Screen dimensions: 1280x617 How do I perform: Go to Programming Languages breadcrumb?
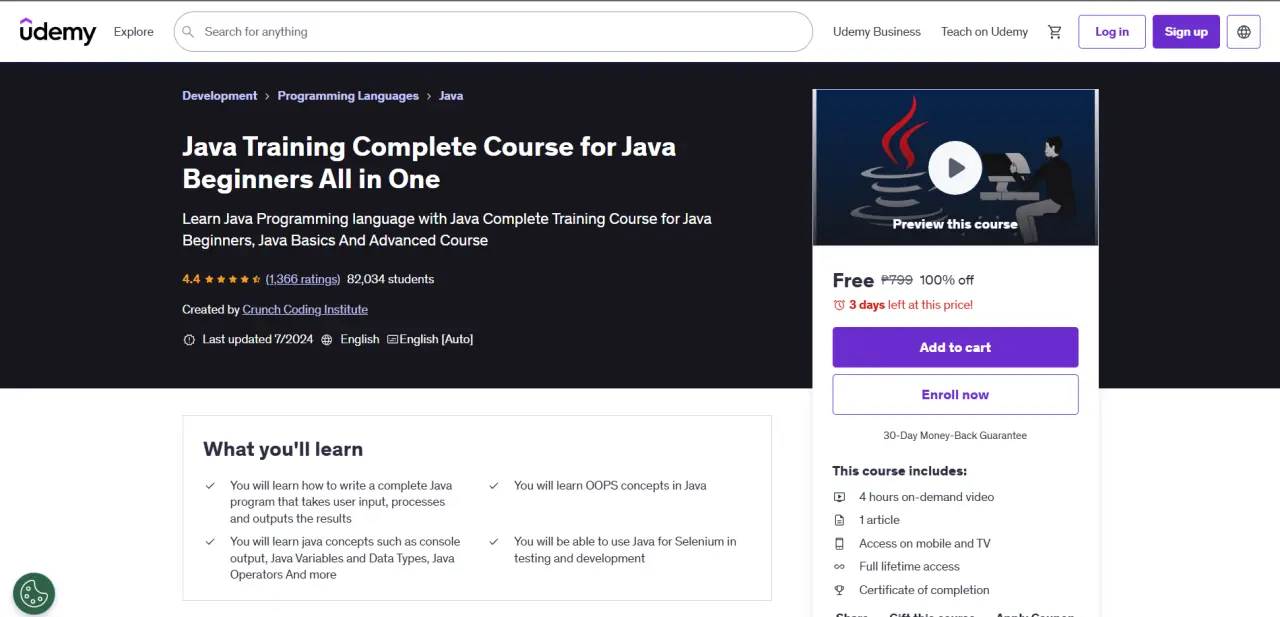click(348, 96)
